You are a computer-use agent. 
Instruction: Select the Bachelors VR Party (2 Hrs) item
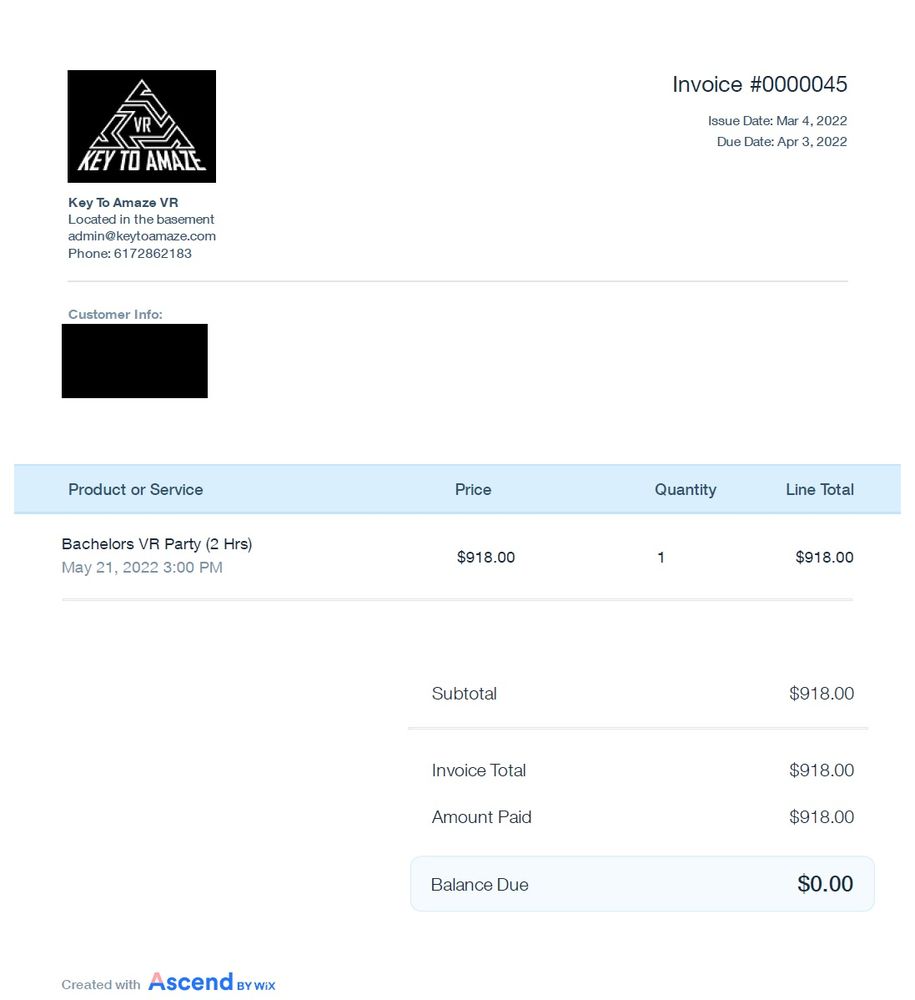pos(157,544)
